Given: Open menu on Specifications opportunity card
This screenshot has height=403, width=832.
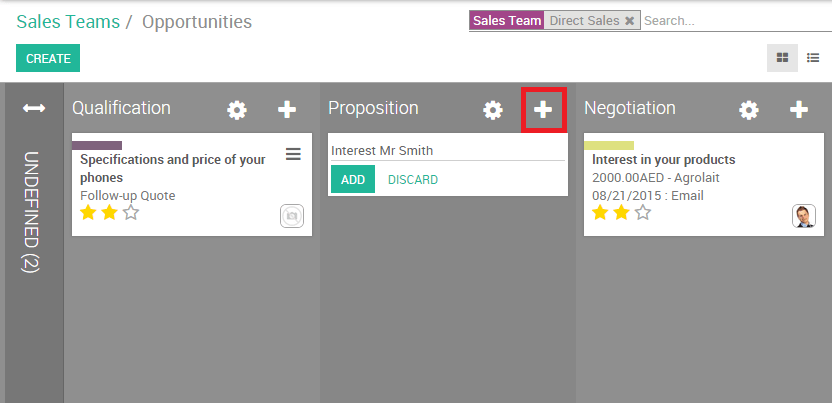Looking at the screenshot, I should pyautogui.click(x=293, y=153).
